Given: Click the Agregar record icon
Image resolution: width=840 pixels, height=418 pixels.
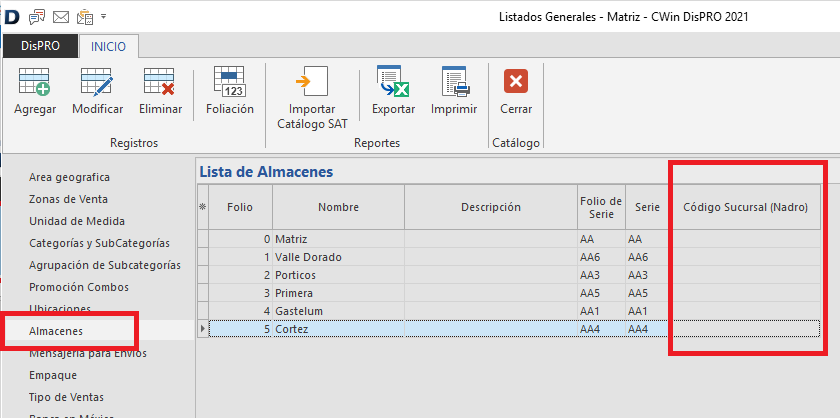Looking at the screenshot, I should coord(35,81).
